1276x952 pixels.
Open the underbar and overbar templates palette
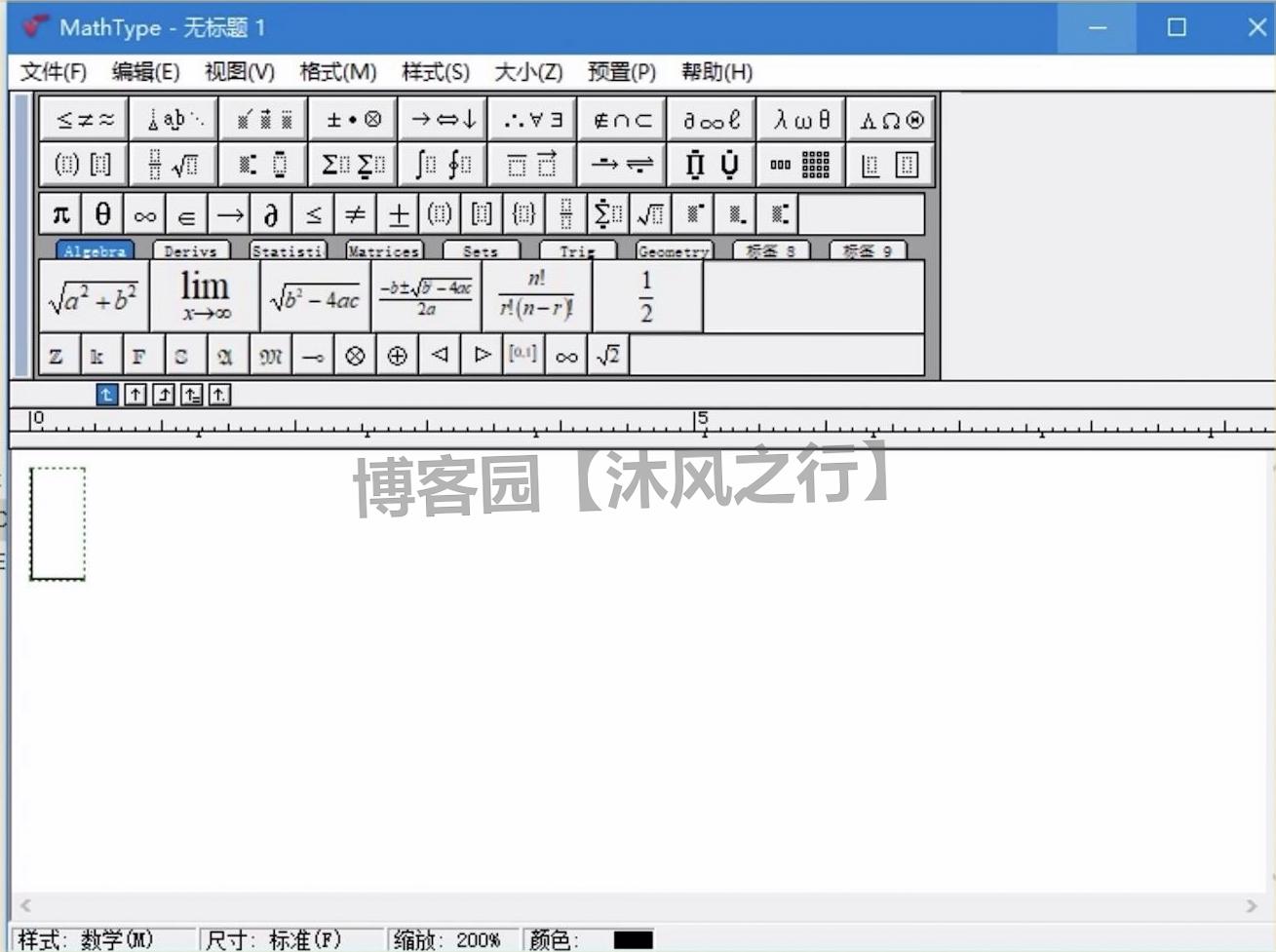pyautogui.click(x=533, y=165)
